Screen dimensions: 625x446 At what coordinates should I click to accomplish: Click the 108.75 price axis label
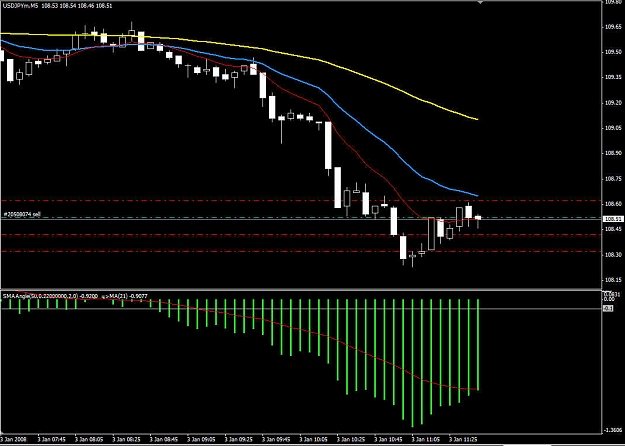(614, 179)
